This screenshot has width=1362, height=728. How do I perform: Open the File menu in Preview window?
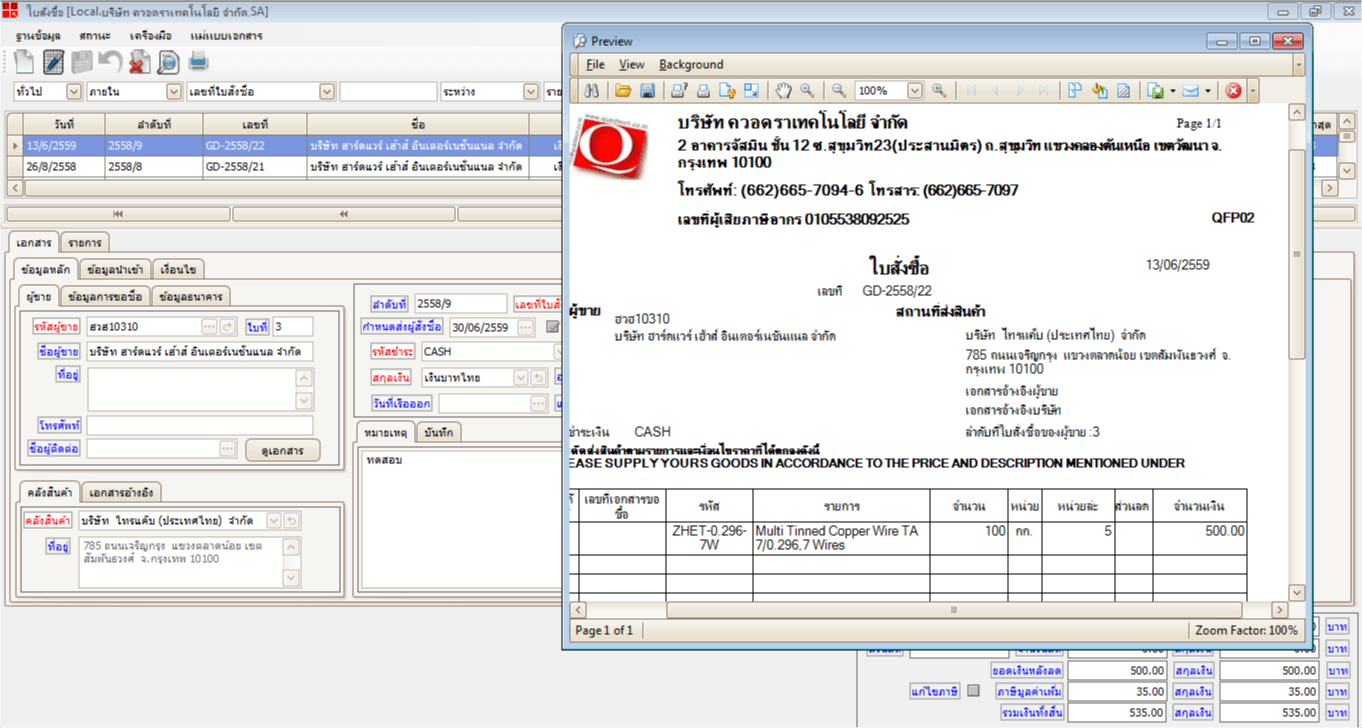[595, 64]
